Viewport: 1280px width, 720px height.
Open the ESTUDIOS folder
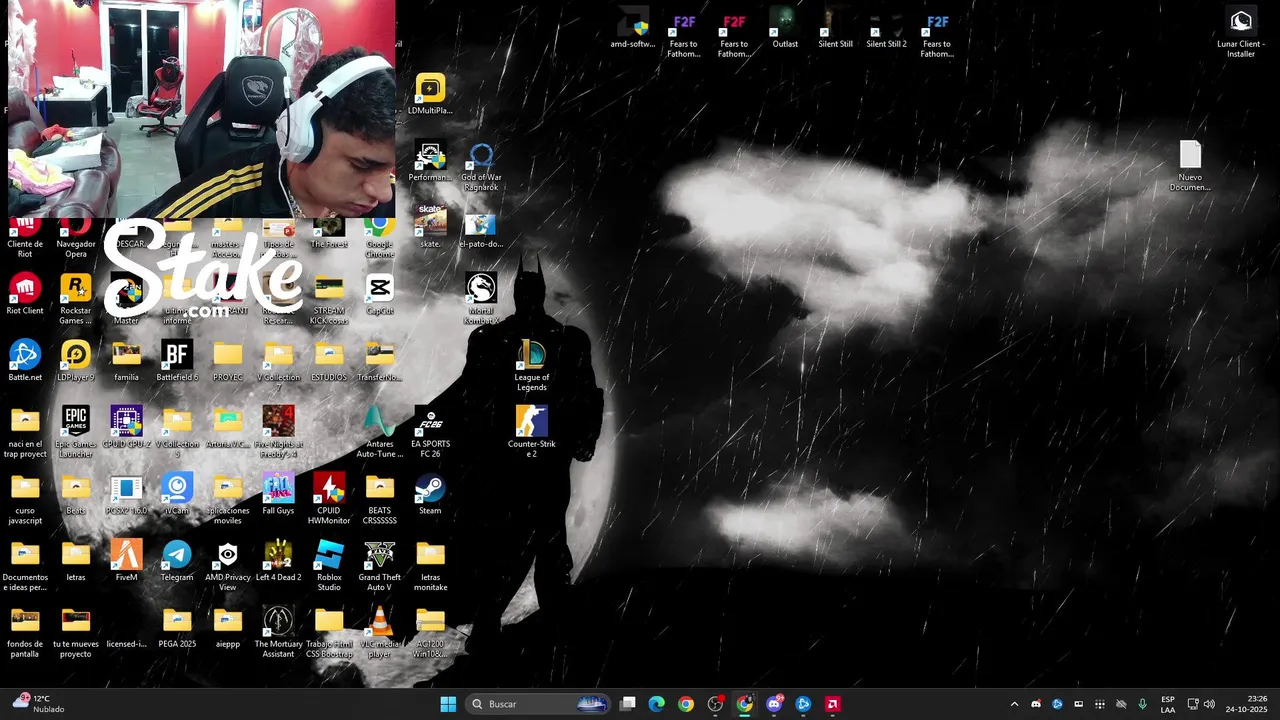coord(329,361)
